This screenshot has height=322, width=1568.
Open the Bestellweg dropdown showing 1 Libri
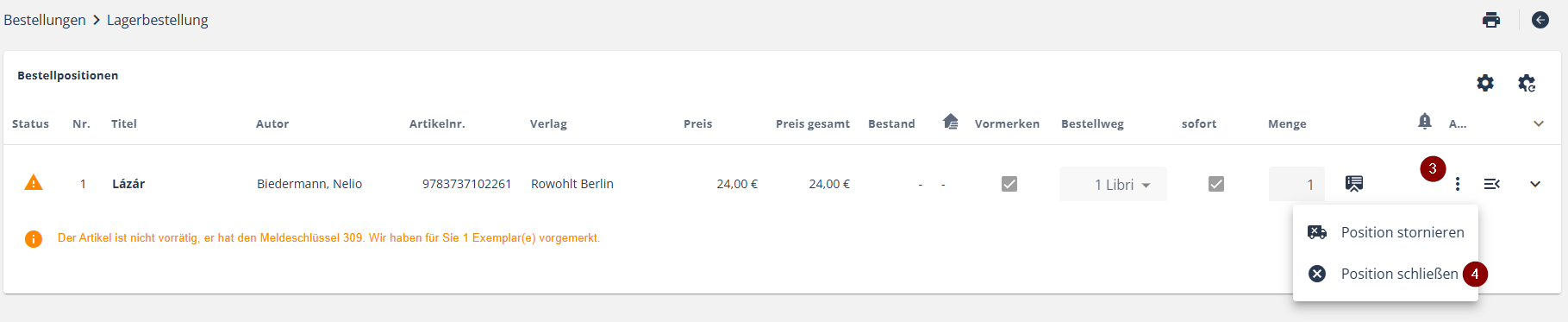pyautogui.click(x=1113, y=184)
